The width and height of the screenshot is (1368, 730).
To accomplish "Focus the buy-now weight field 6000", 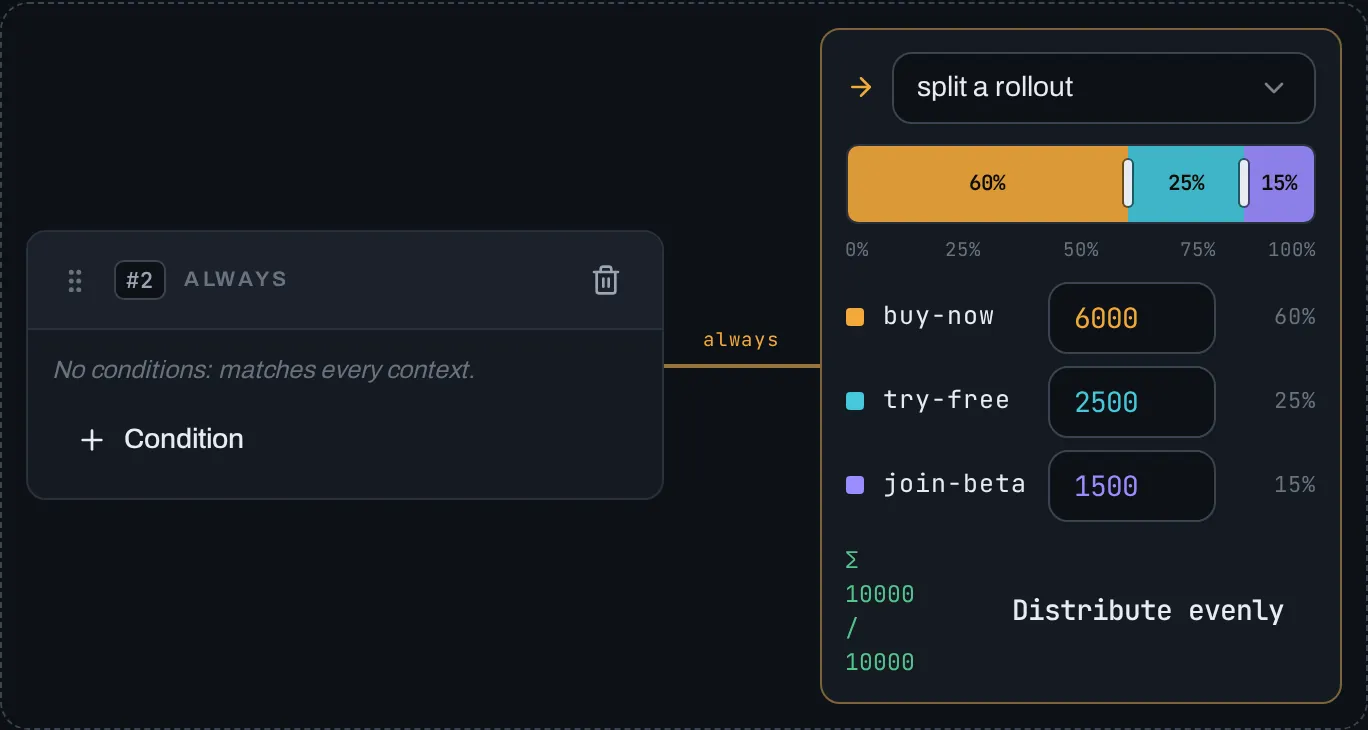I will [1132, 318].
